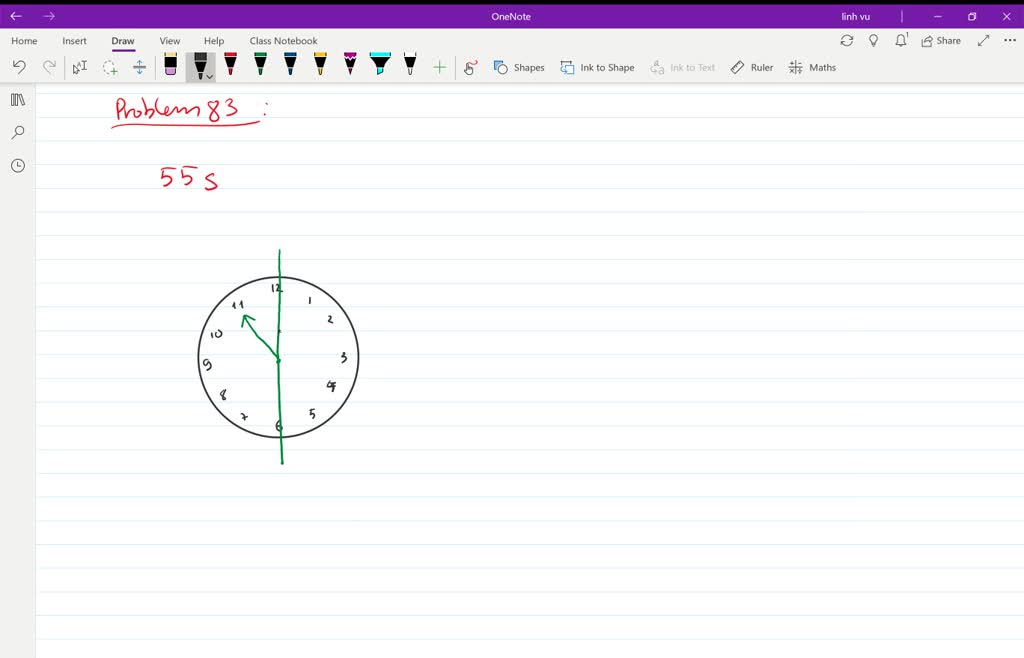Select the cyan highlighter
This screenshot has width=1024, height=658.
click(380, 67)
